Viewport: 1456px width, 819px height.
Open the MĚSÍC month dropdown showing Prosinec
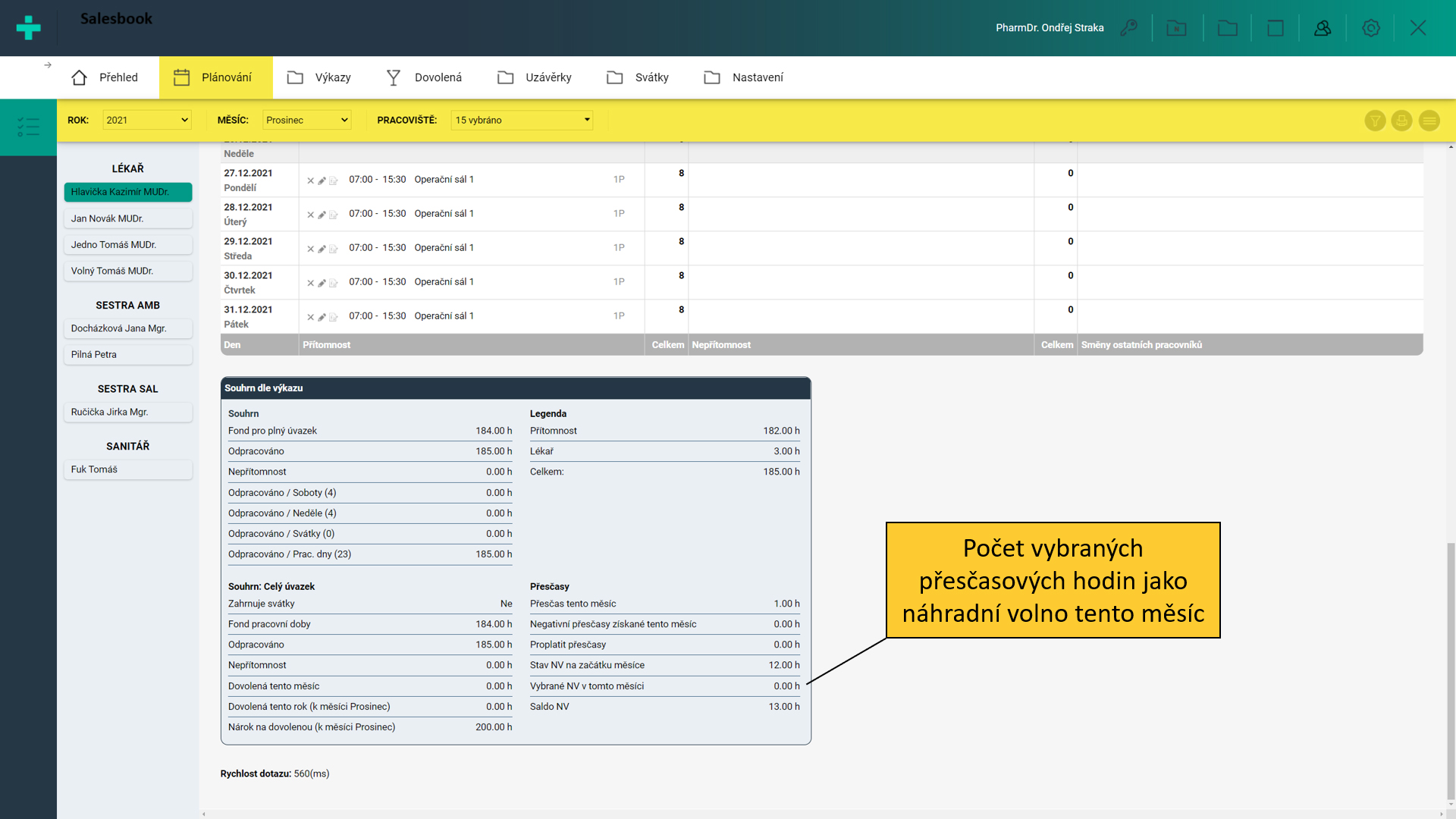click(306, 120)
